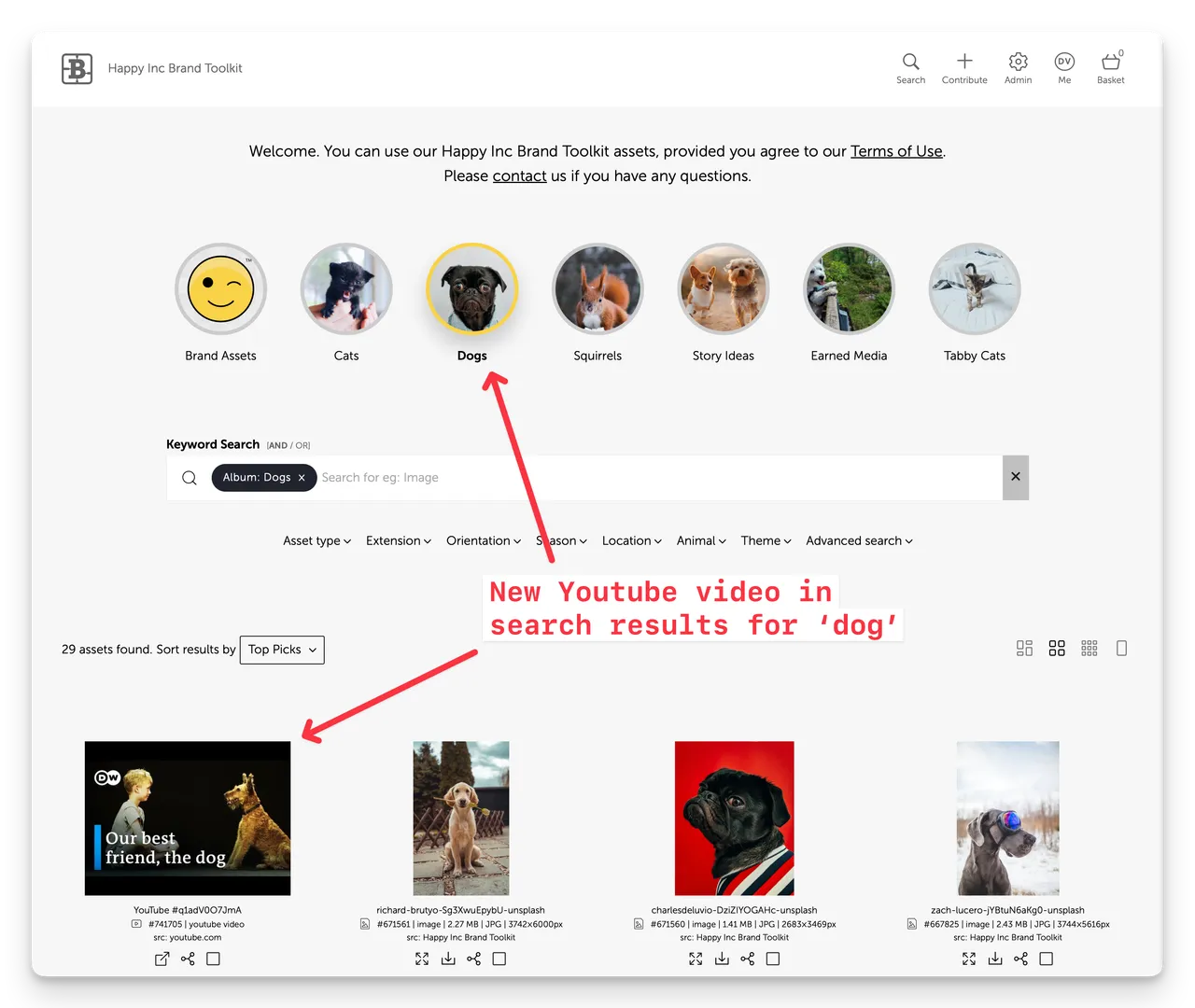Remove the Album: Dogs search tag

(302, 478)
